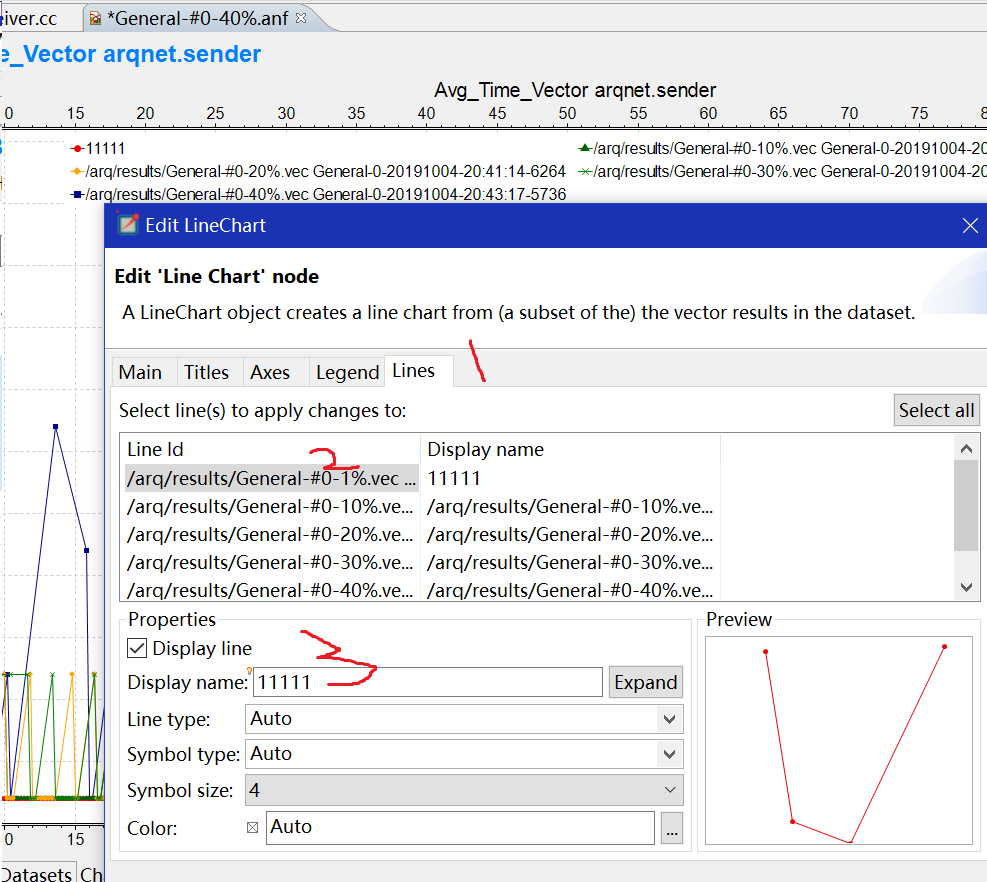The image size is (987, 882).
Task: Click display name cell 11111 in table
Action: click(x=454, y=478)
